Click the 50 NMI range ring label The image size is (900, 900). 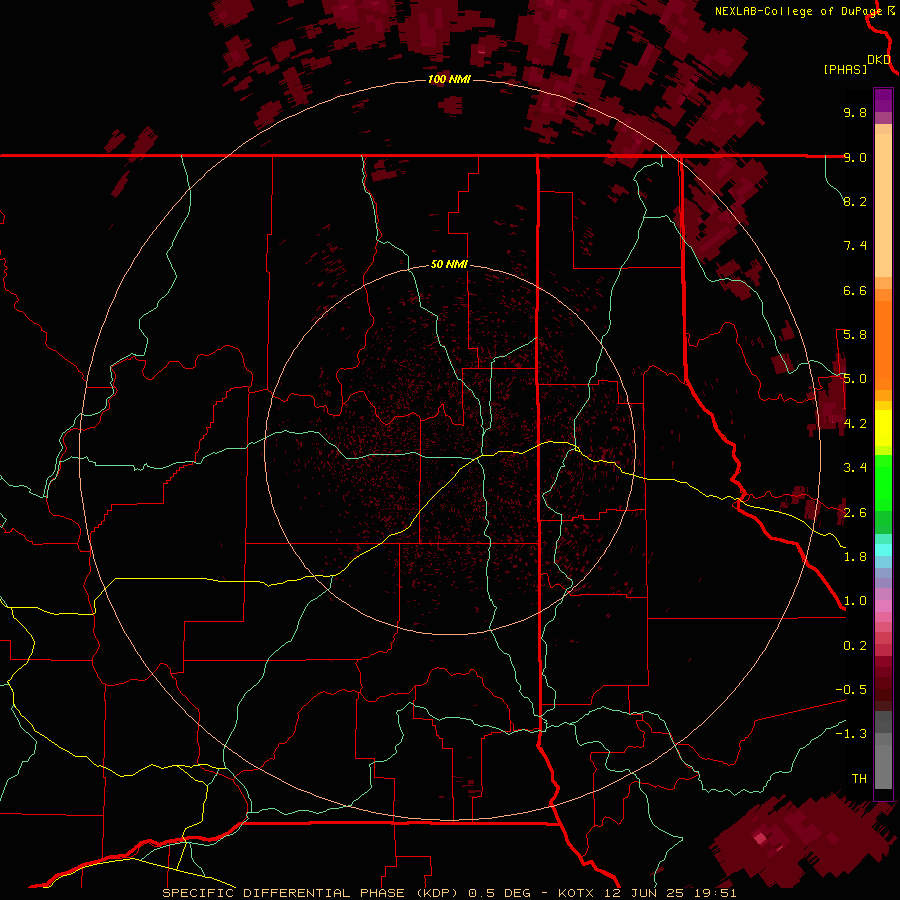449,264
